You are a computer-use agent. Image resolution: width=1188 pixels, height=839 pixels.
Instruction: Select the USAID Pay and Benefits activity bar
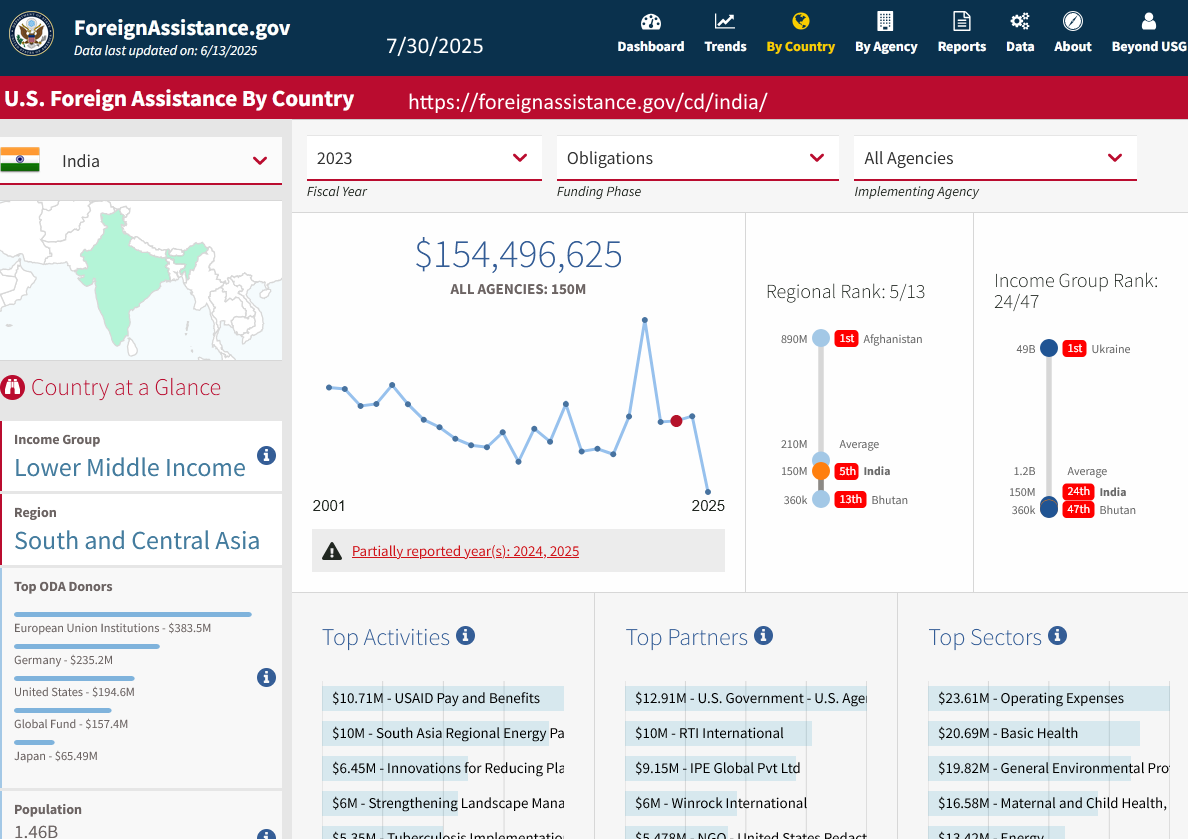tap(442, 698)
